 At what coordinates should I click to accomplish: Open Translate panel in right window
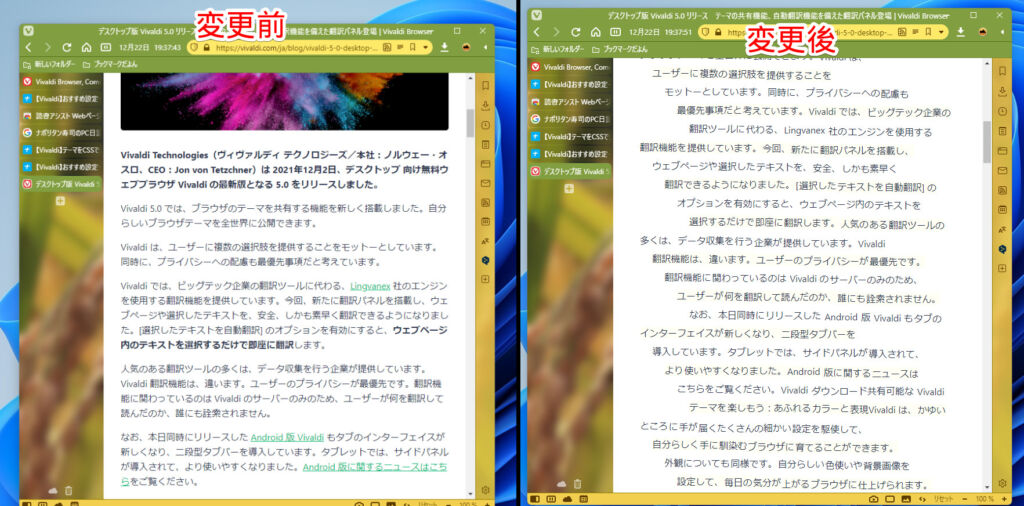(x=1002, y=229)
